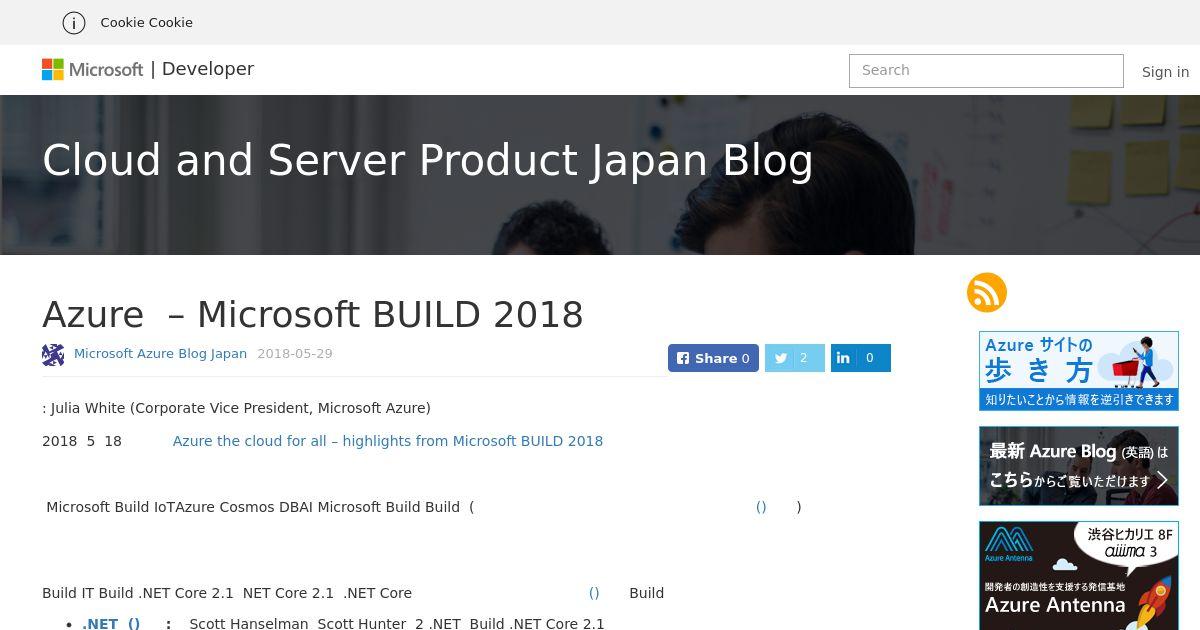Open the orange RSS feed icon
This screenshot has width=1200, height=630.
tap(986, 293)
